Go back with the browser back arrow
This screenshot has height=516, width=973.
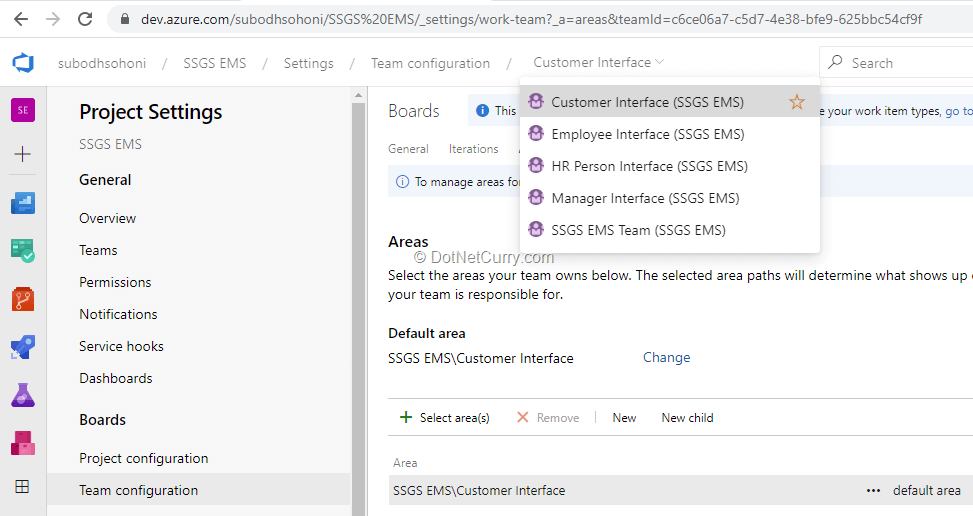click(x=20, y=19)
